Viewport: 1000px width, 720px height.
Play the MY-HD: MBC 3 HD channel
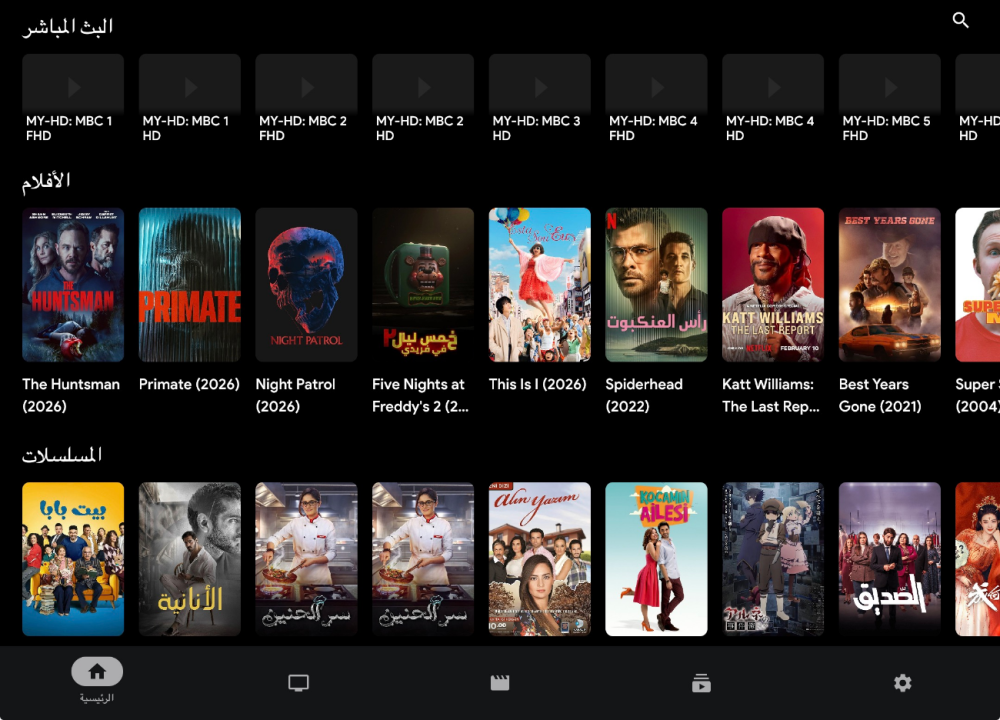coord(540,84)
